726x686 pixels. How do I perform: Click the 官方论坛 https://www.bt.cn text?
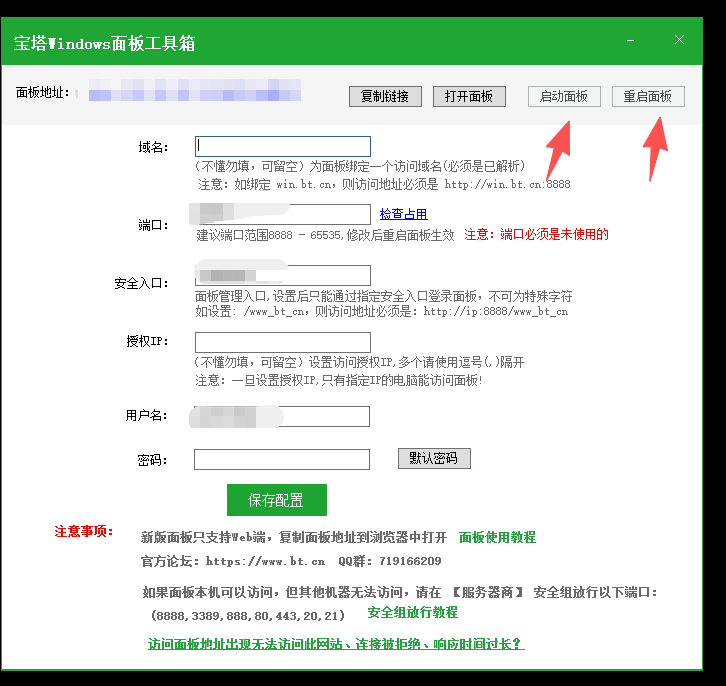(x=232, y=561)
